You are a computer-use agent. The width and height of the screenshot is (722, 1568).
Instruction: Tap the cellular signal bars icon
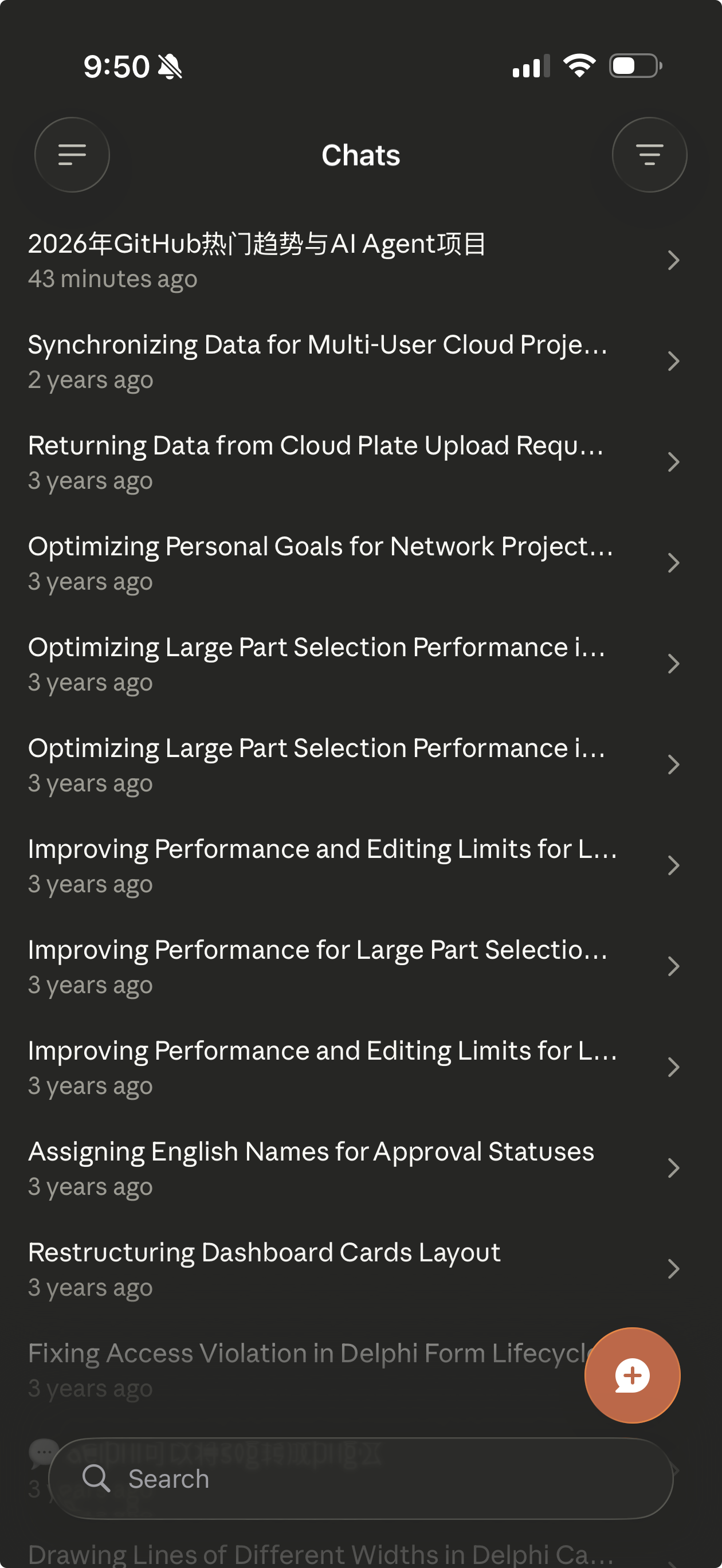pos(531,66)
